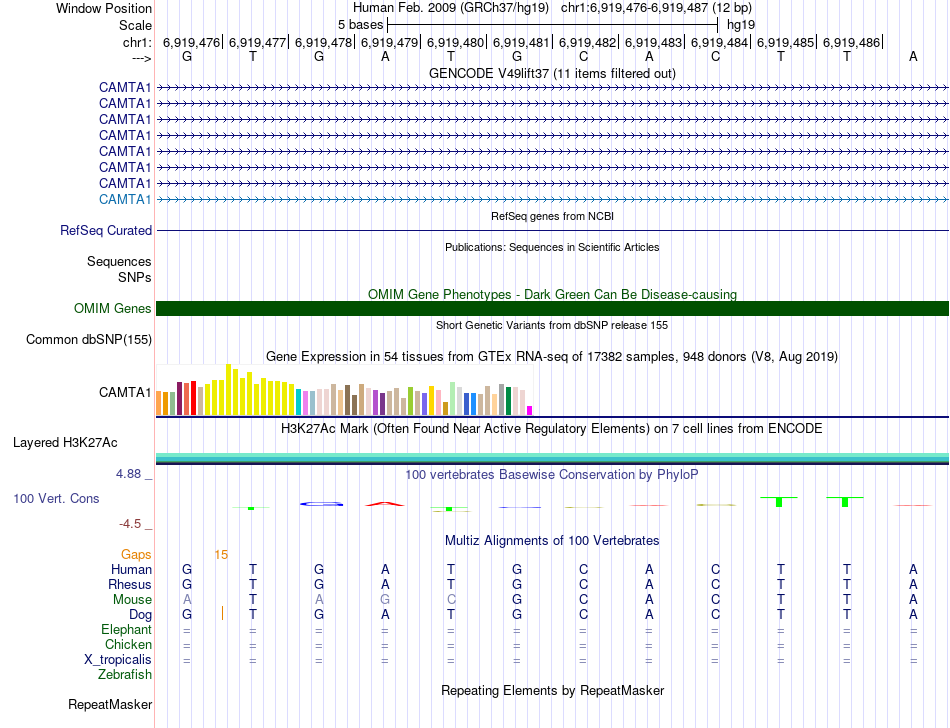This screenshot has height=728, width=950.
Task: Click coordinate label 6,919,484
Action: [x=719, y=42]
